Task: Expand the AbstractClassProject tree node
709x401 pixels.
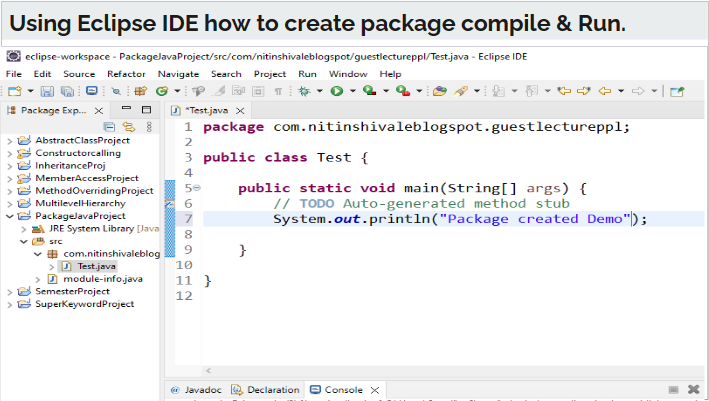Action: (9, 141)
